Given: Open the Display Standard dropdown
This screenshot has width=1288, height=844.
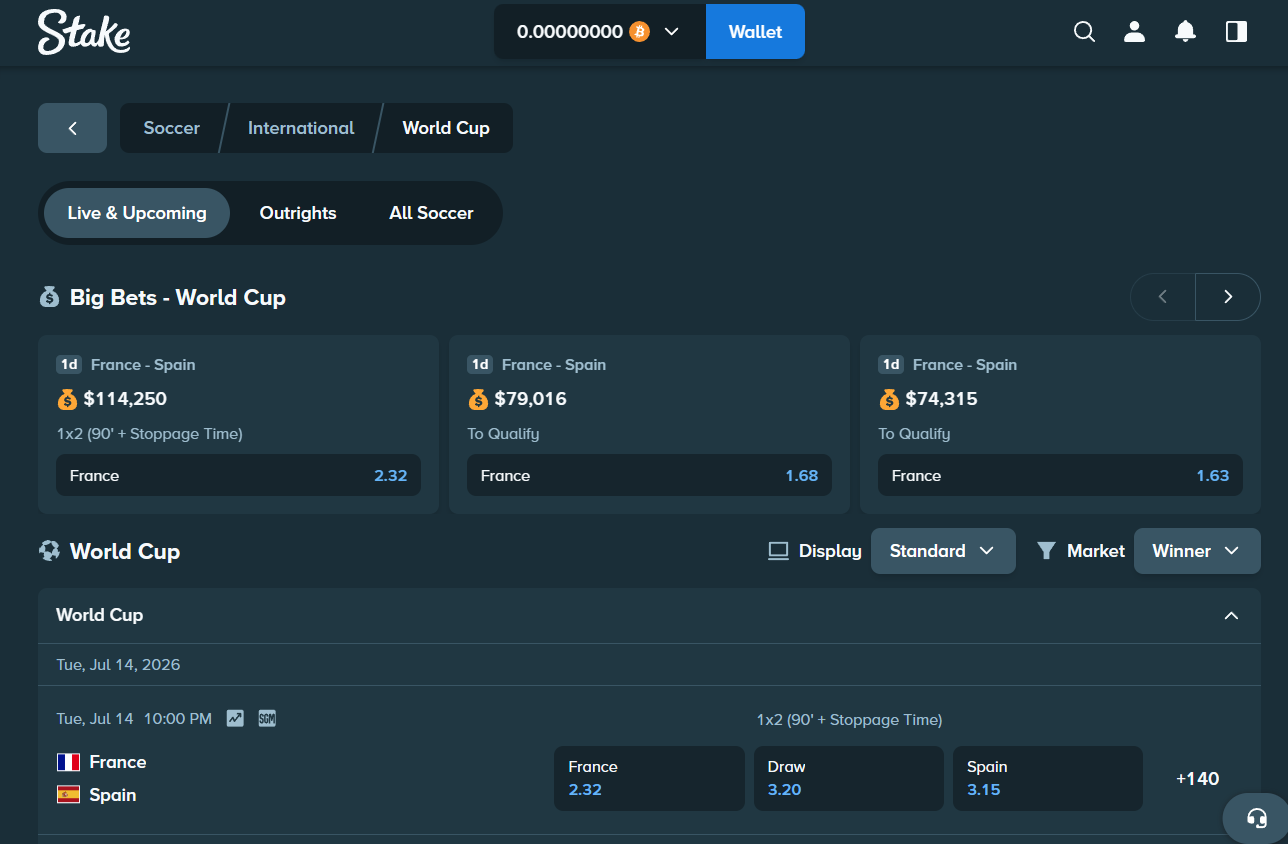Looking at the screenshot, I should [943, 551].
